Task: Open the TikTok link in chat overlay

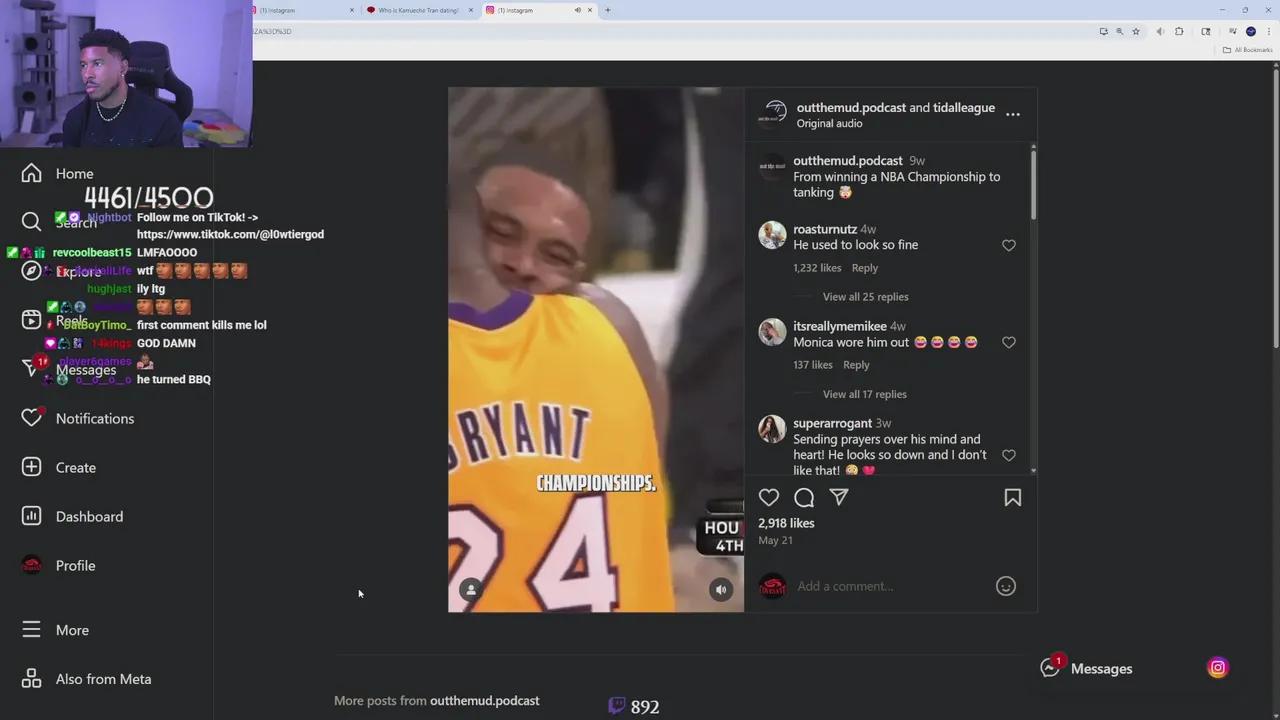Action: (x=230, y=234)
